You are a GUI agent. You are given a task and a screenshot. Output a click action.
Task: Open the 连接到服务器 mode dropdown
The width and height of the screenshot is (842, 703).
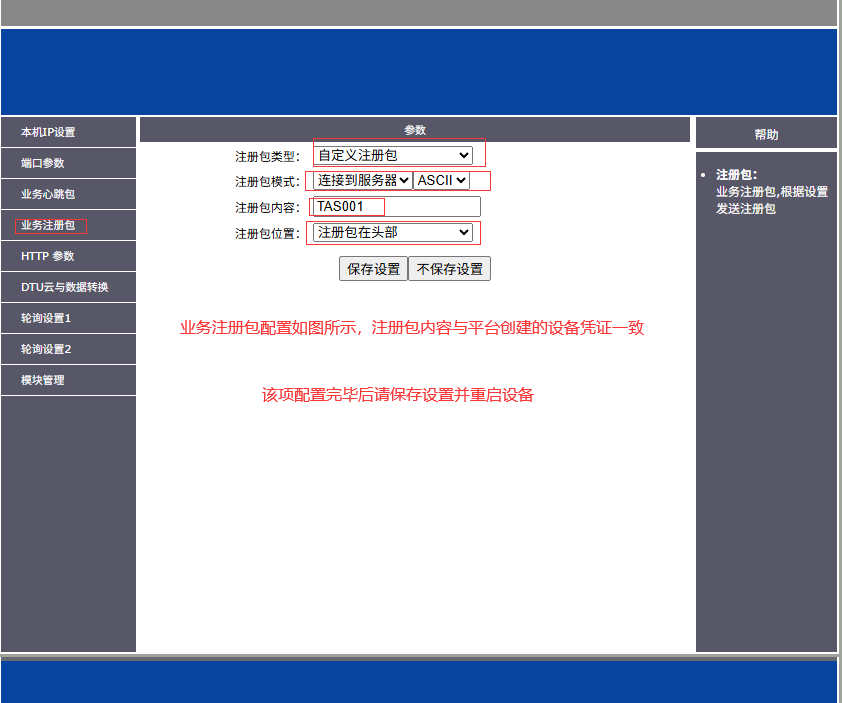(x=363, y=180)
